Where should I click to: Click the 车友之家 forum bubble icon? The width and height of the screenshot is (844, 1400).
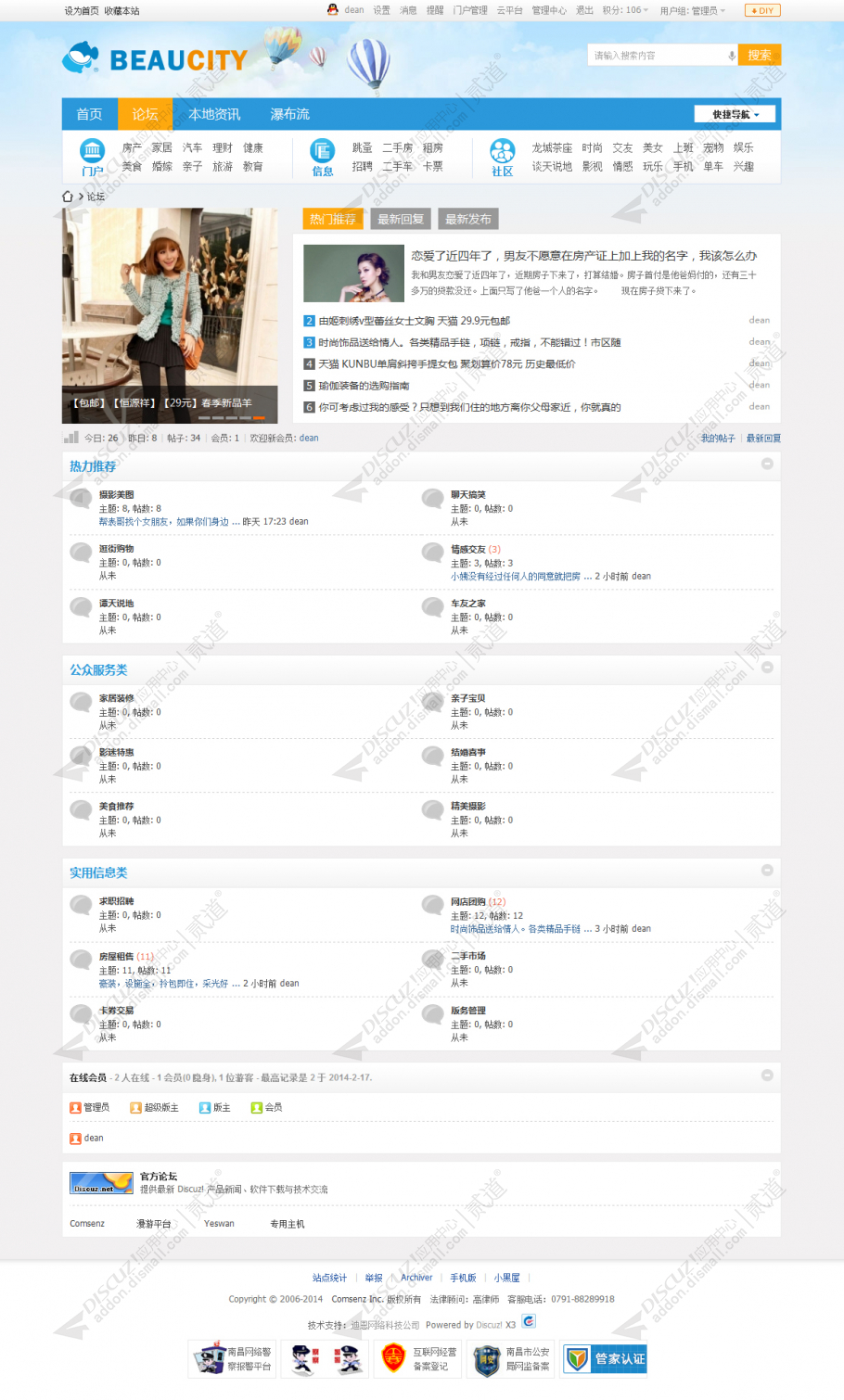click(433, 607)
